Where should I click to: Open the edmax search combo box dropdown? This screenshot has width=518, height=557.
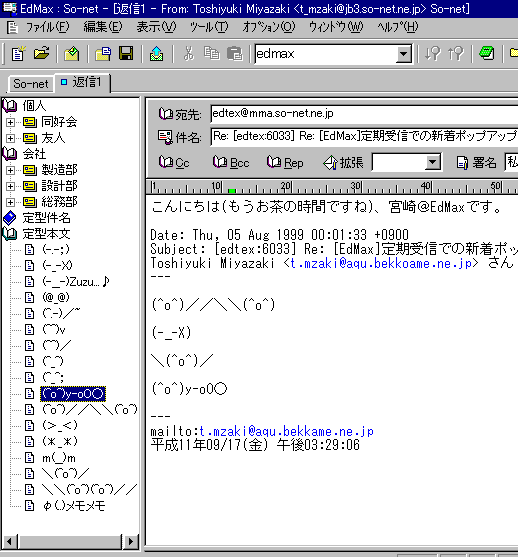pyautogui.click(x=403, y=54)
